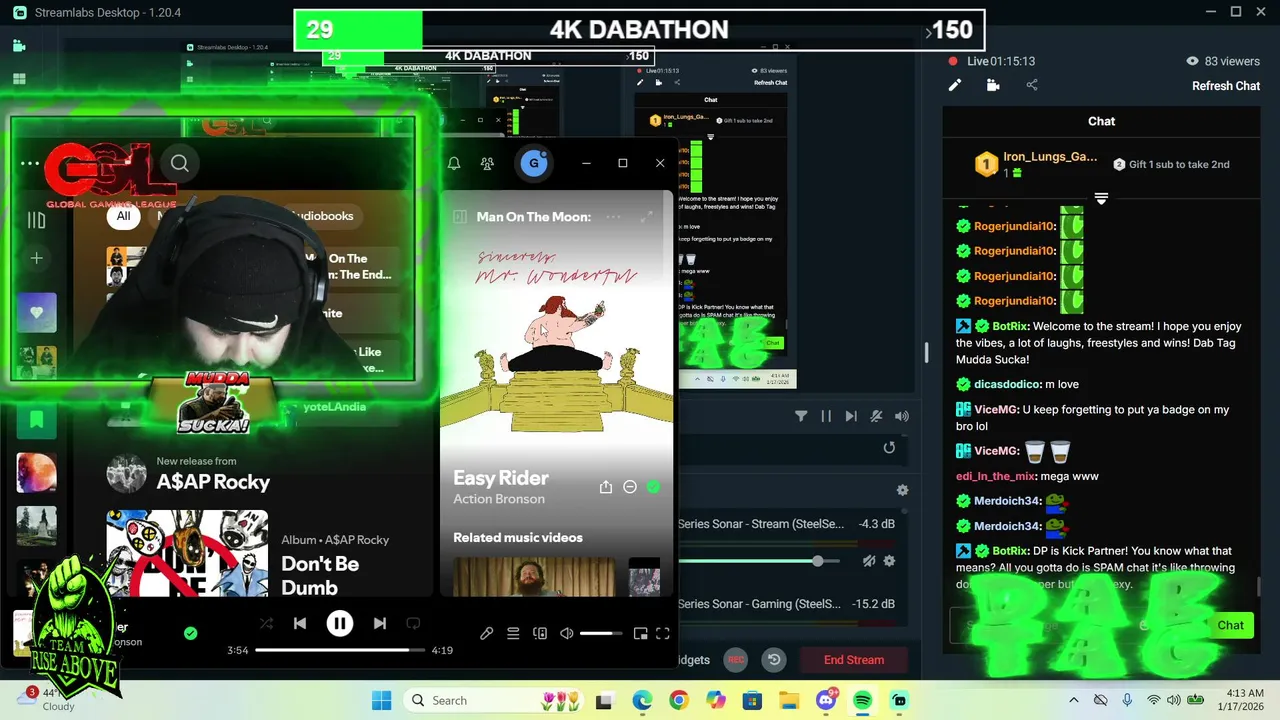
Task: Open Spotify from Windows taskbar
Action: point(863,700)
